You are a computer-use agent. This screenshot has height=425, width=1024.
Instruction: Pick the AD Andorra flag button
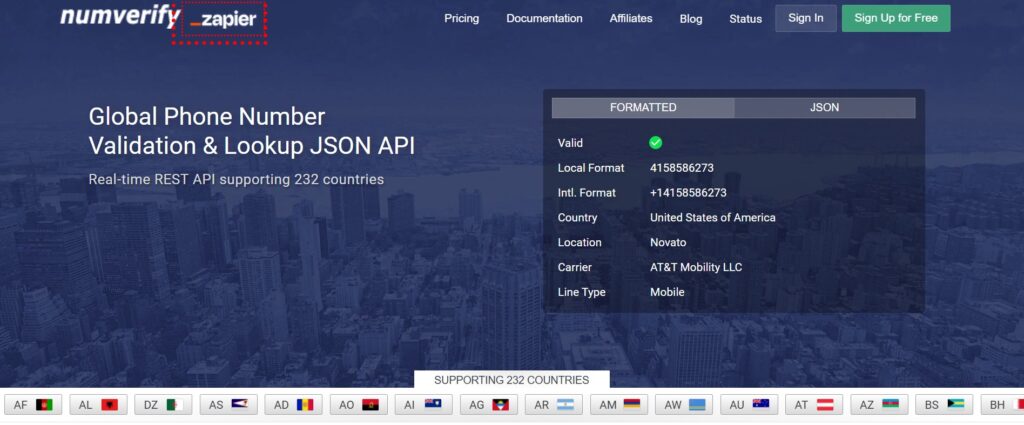293,405
